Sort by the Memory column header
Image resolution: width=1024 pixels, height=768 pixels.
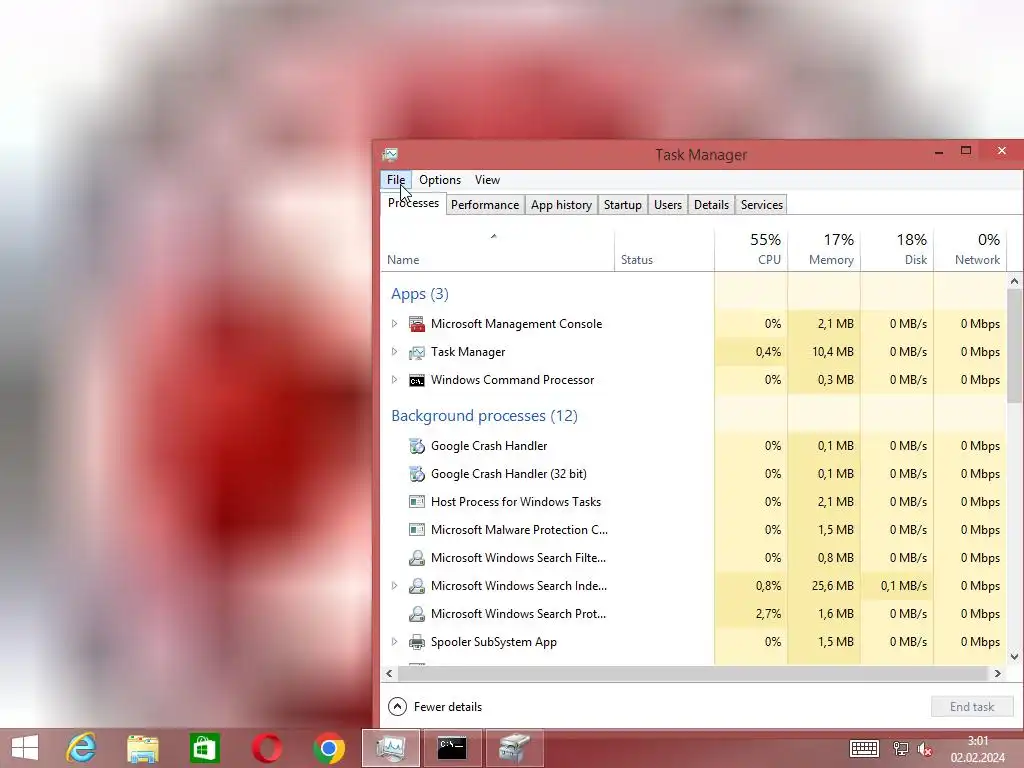(x=824, y=249)
